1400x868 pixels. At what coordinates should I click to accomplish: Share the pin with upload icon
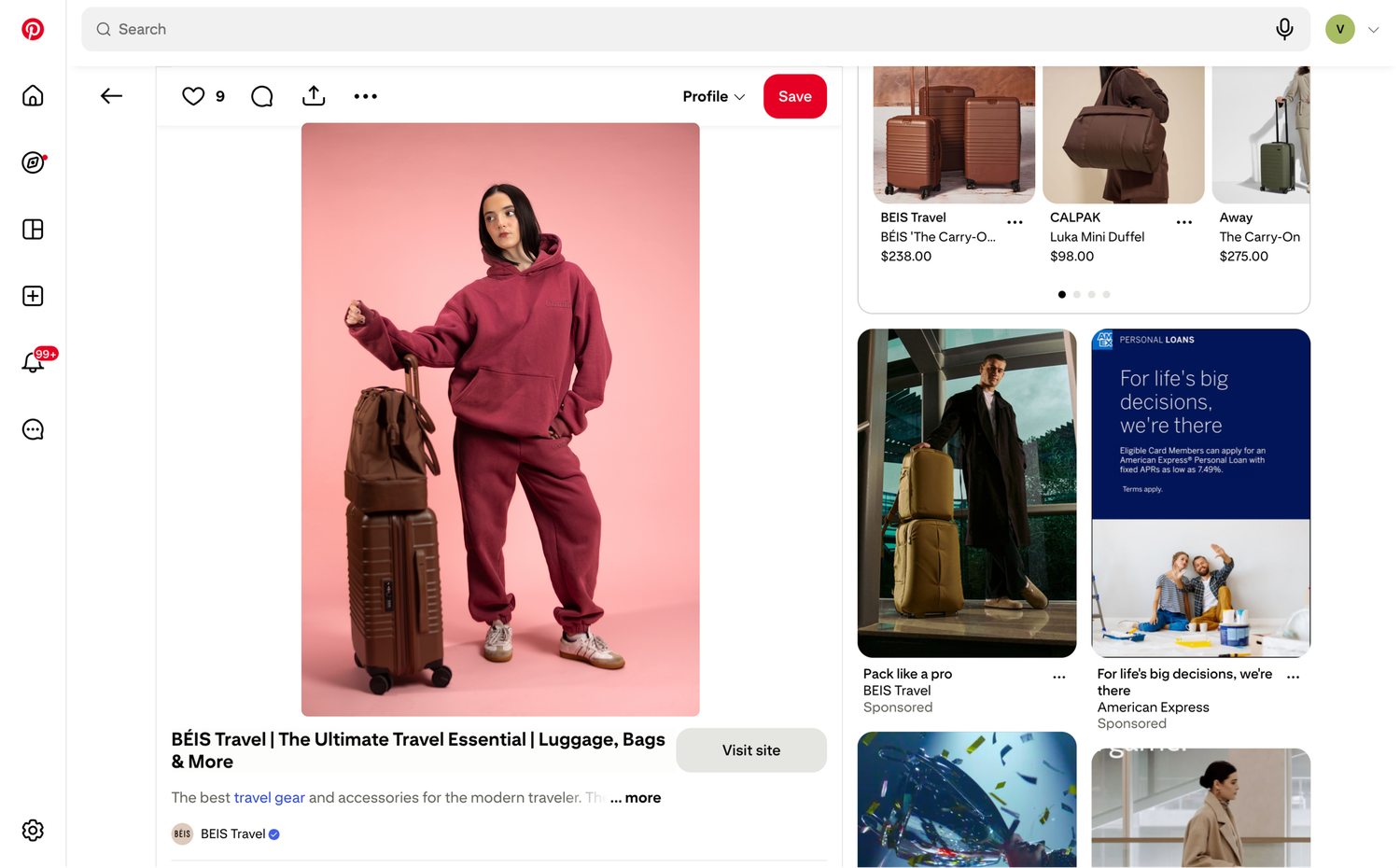pos(314,96)
